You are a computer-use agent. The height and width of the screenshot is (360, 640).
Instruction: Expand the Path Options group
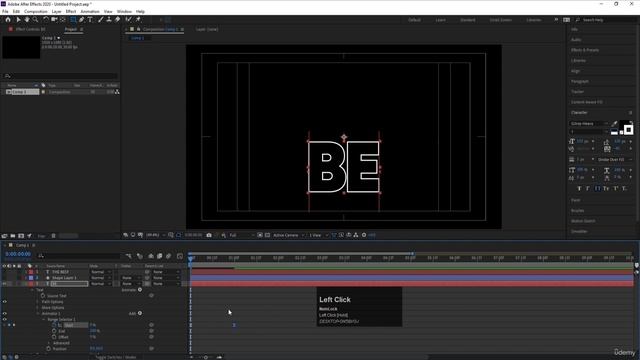(38, 302)
